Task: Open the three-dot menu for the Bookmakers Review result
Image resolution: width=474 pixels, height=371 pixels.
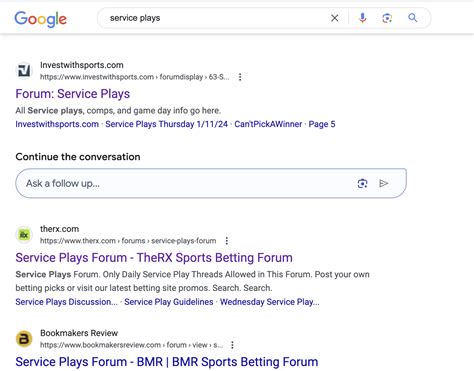Action: (232, 345)
